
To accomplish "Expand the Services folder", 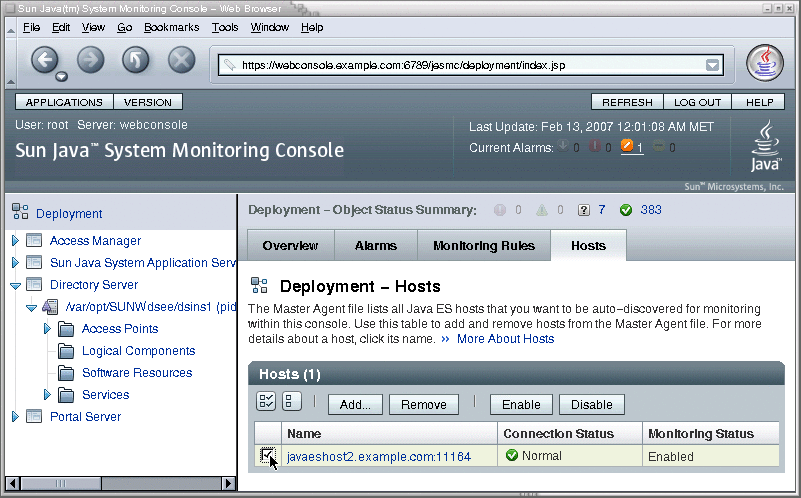I will point(47,394).
